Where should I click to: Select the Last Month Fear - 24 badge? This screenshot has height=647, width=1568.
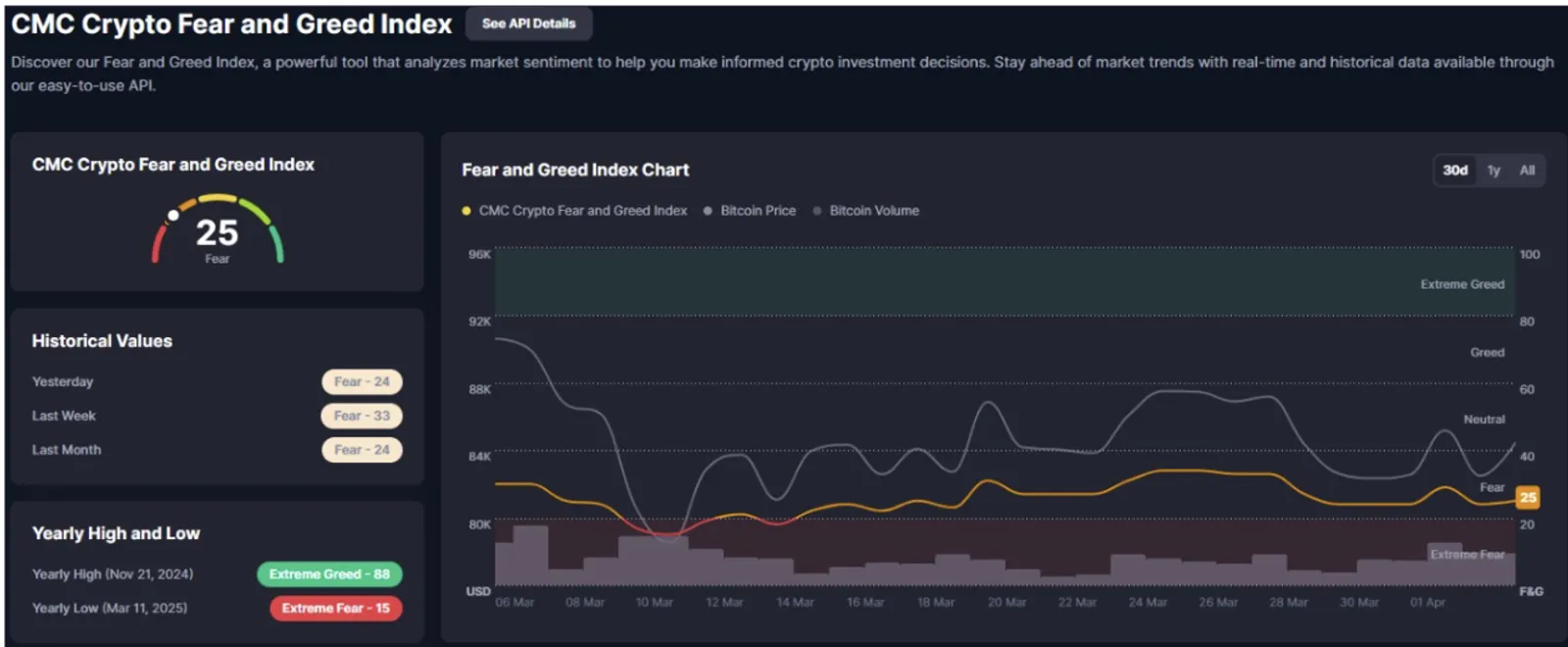[x=362, y=450]
